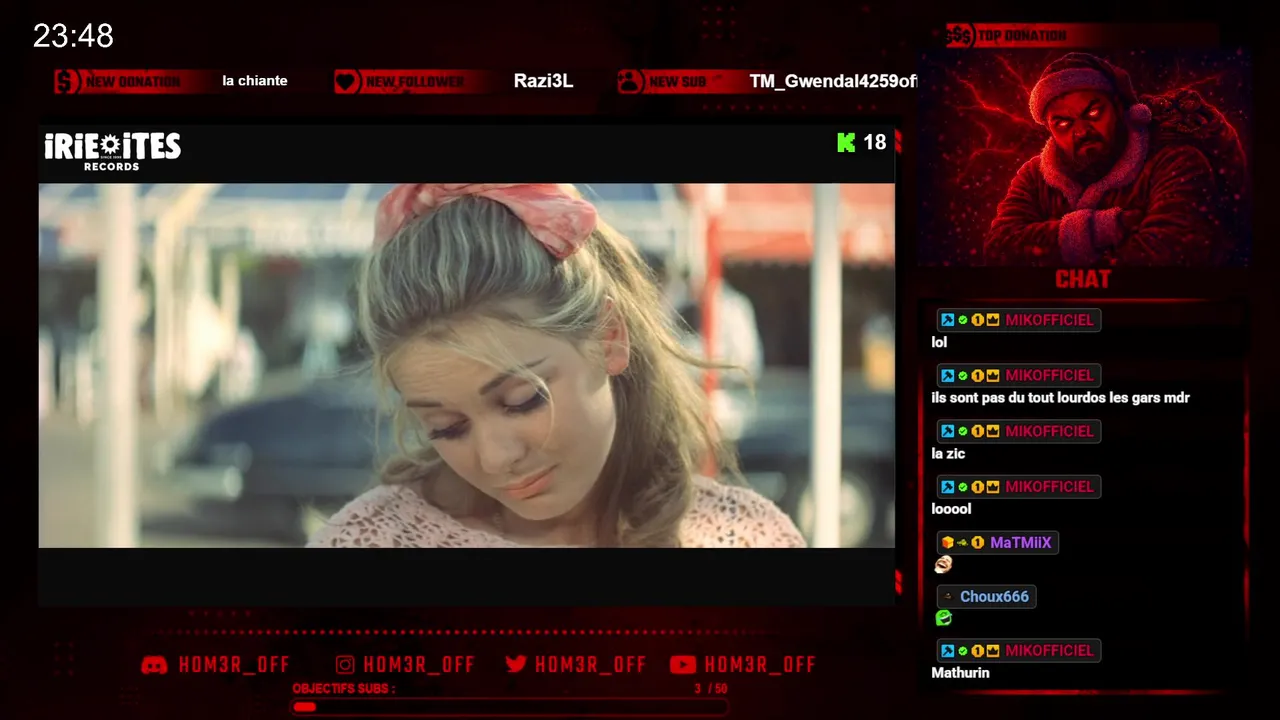Click the New Donation dollar icon
This screenshot has width=1280, height=720.
[67, 81]
